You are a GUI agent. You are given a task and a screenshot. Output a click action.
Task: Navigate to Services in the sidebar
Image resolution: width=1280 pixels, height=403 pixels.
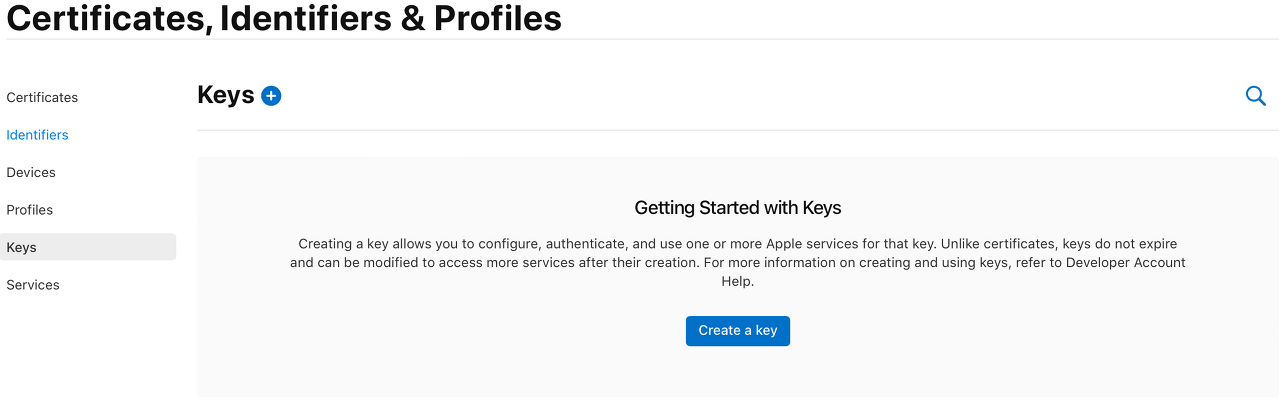(33, 285)
